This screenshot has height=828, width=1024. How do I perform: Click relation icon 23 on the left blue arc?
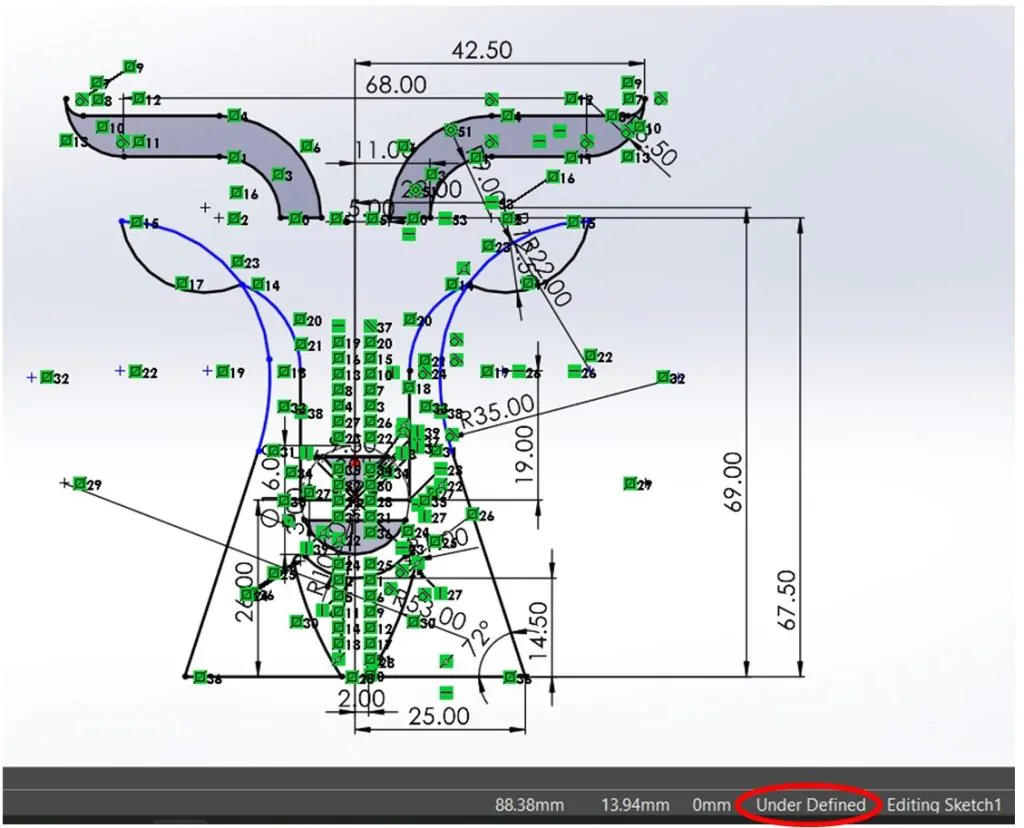(238, 261)
